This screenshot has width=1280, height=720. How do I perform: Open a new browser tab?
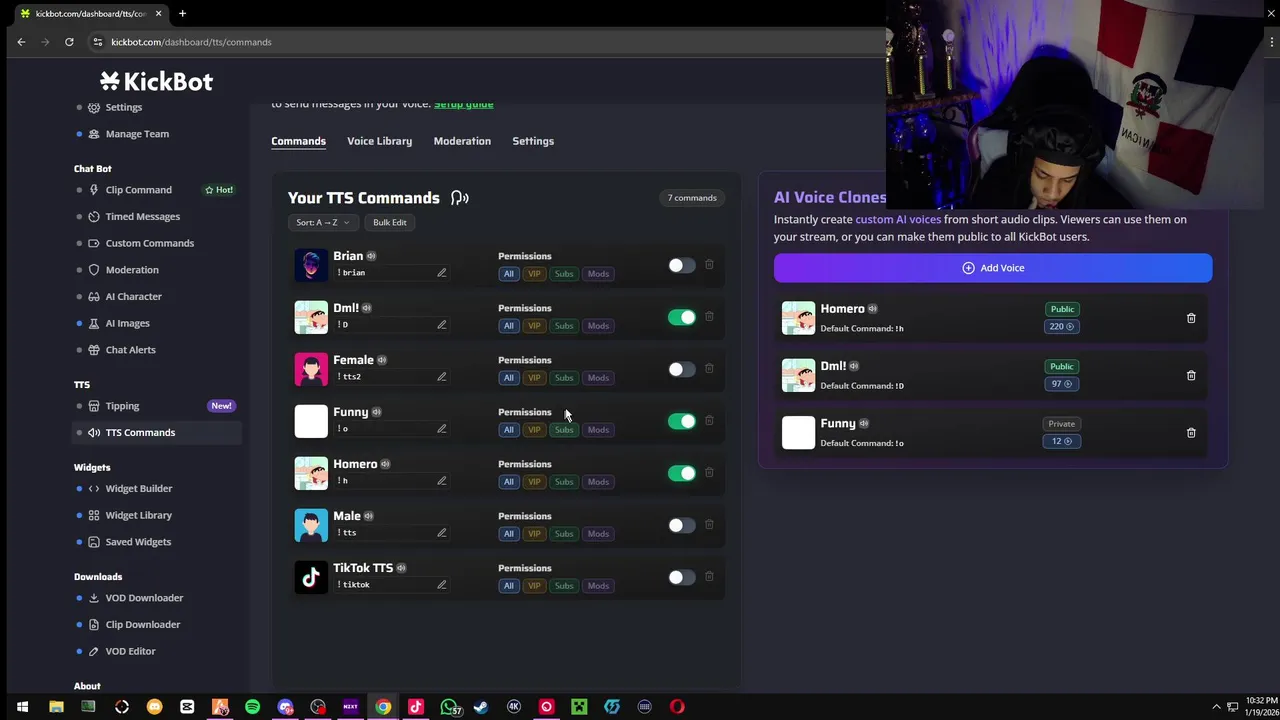182,14
